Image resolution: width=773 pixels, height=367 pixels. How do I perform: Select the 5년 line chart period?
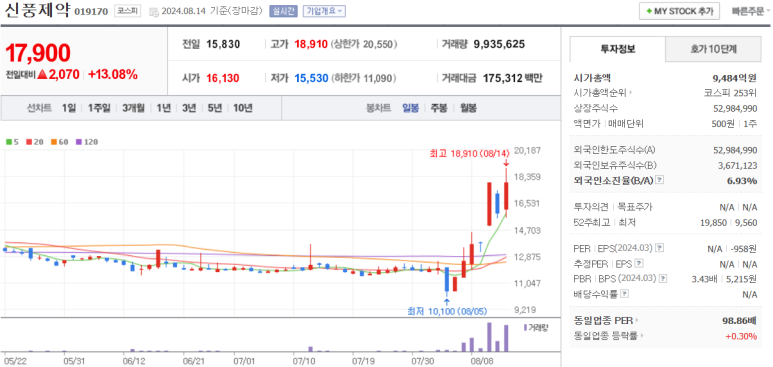pos(214,108)
